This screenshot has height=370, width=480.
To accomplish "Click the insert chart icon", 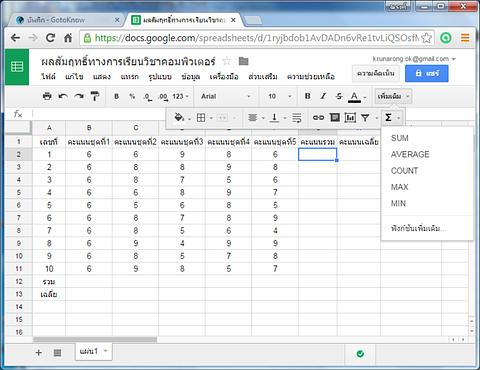I will [350, 117].
